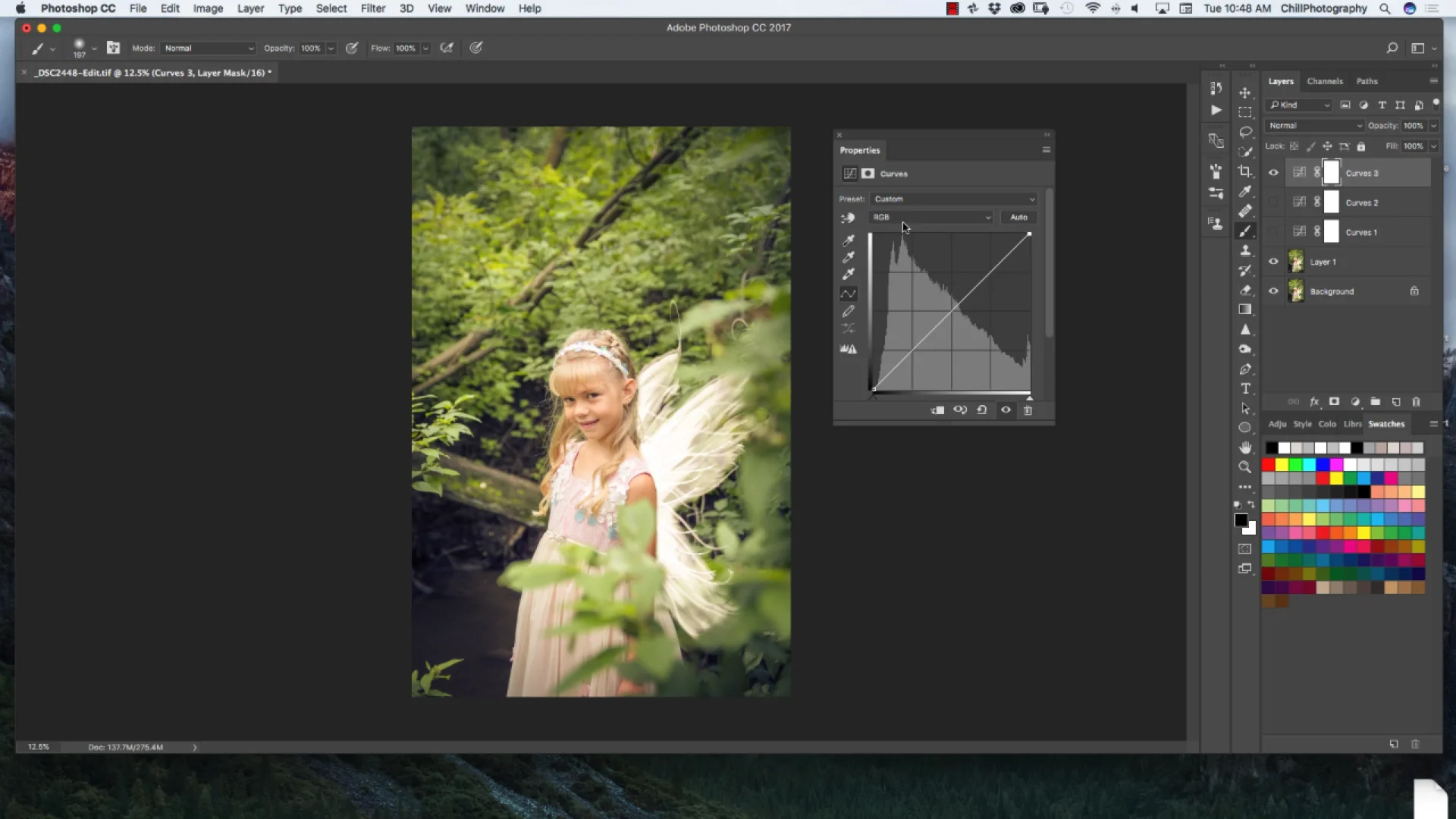The width and height of the screenshot is (1456, 819).
Task: Click the Add layer mask icon
Action: [1333, 402]
